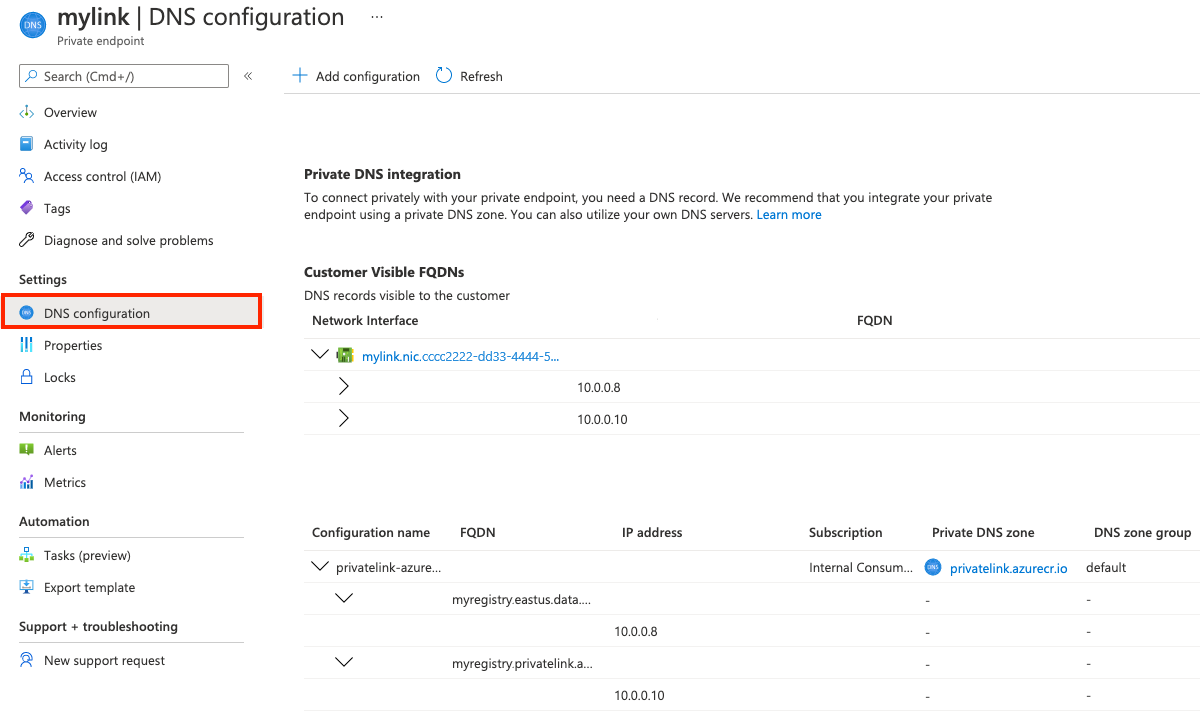Open the Overview page icon
1200x717 pixels.
(x=27, y=112)
